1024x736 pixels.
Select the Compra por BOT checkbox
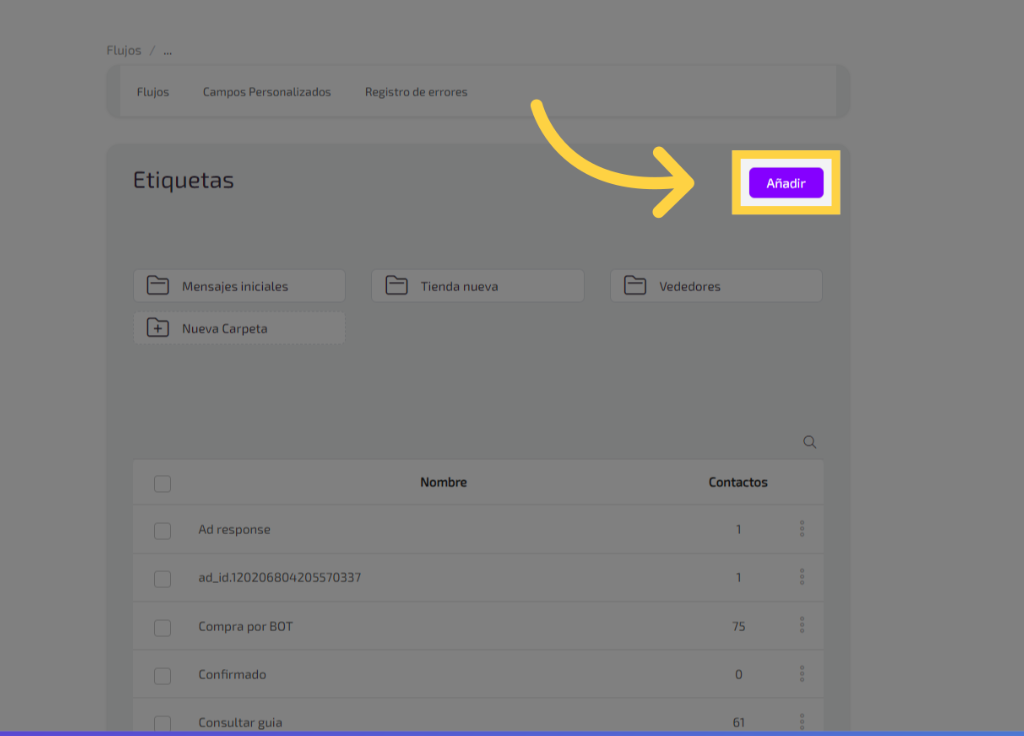pos(162,628)
